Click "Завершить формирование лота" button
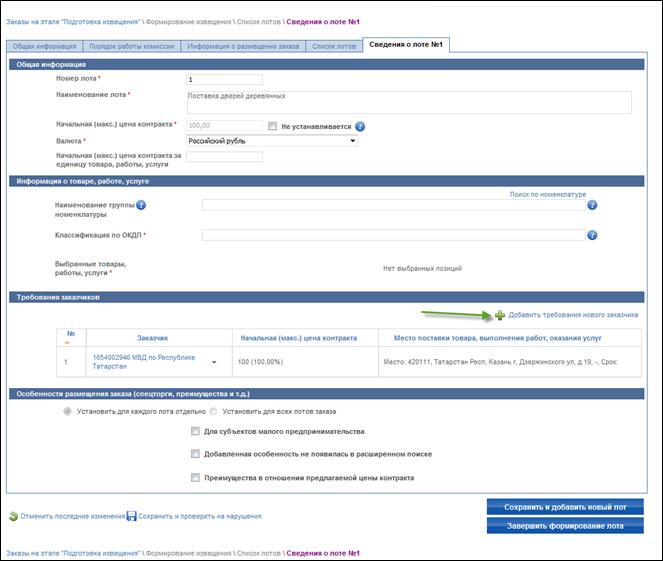Viewport: 663px width, 561px height. click(x=565, y=526)
